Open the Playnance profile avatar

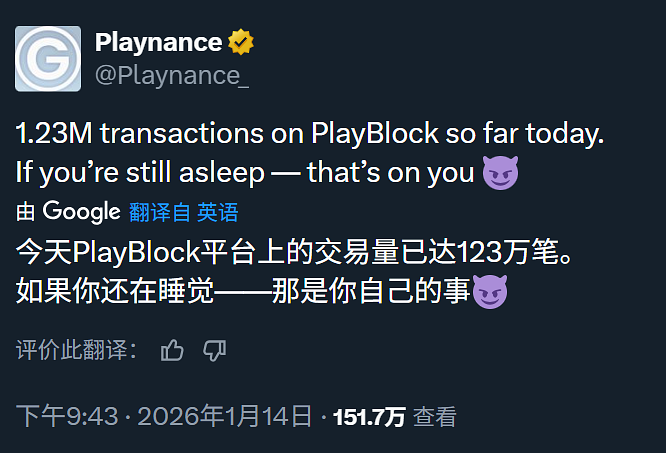pyautogui.click(x=47, y=58)
